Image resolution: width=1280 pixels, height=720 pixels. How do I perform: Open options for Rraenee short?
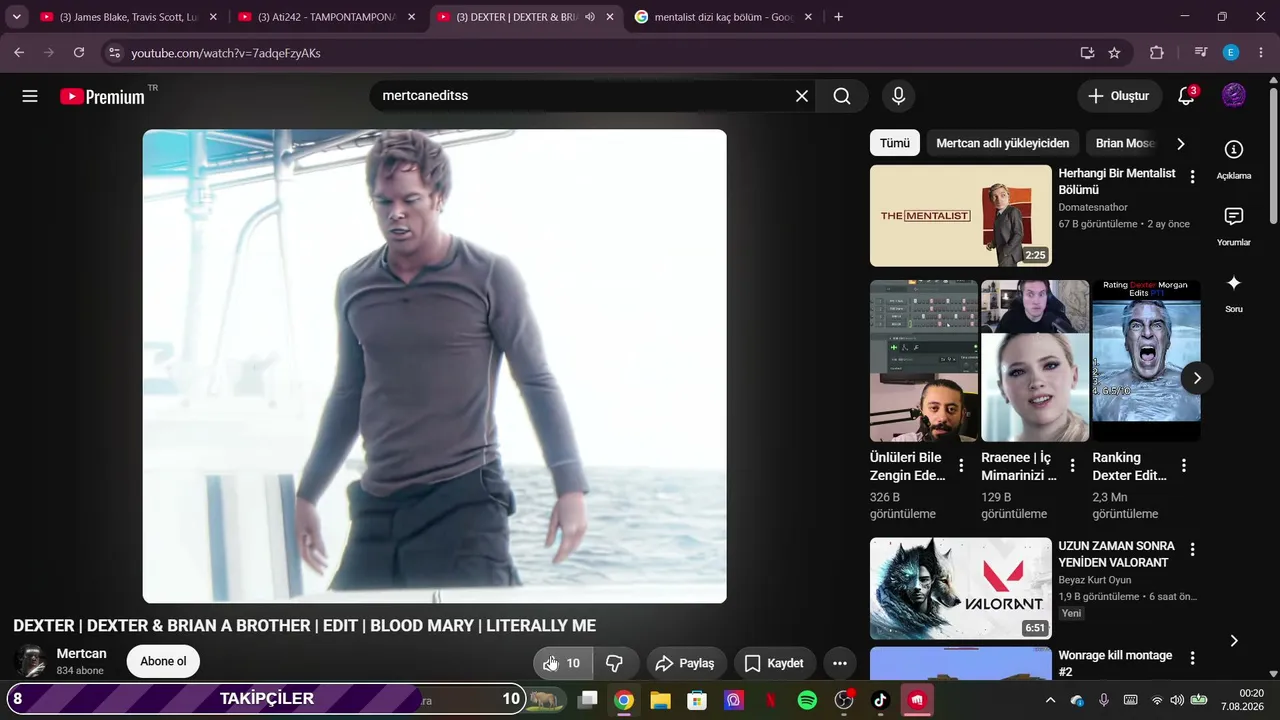1072,466
